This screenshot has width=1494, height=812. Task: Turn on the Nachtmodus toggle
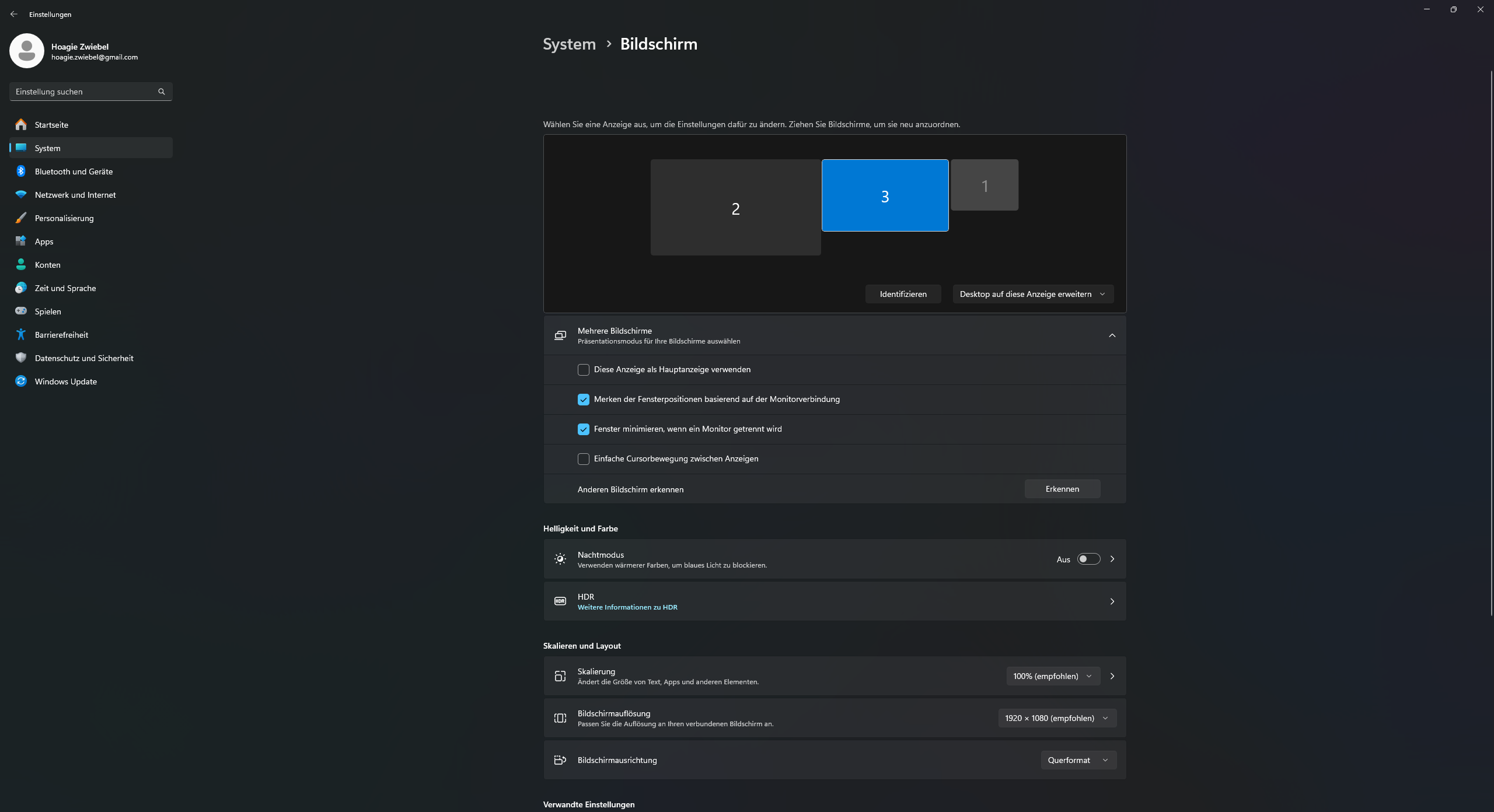(x=1088, y=559)
